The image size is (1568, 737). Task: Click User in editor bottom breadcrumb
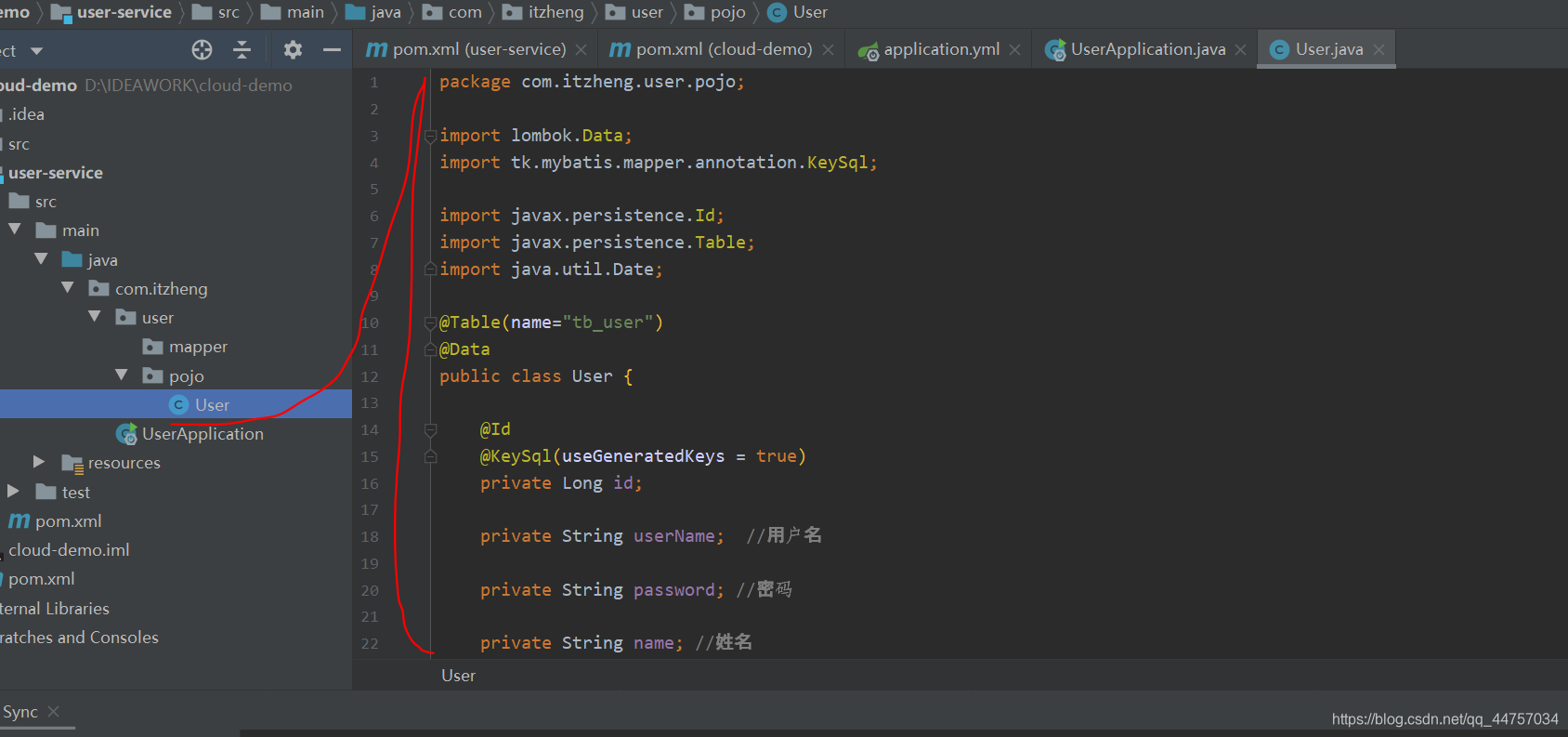click(458, 676)
